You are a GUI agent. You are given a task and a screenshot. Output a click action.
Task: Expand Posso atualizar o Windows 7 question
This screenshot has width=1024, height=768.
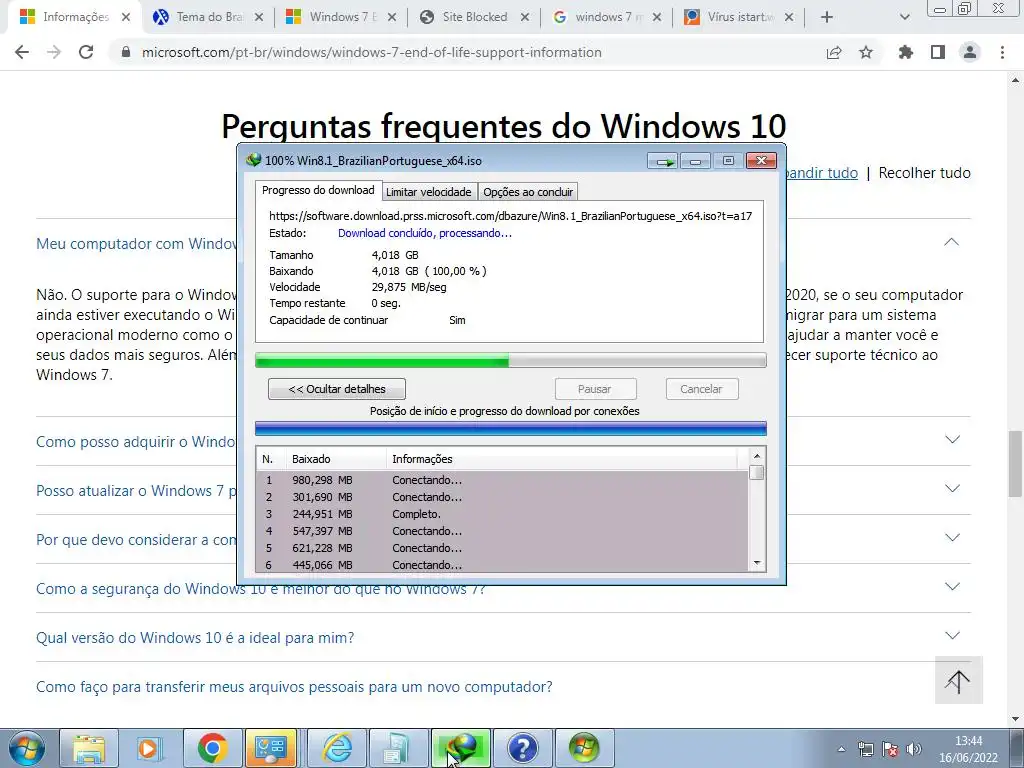click(x=952, y=488)
